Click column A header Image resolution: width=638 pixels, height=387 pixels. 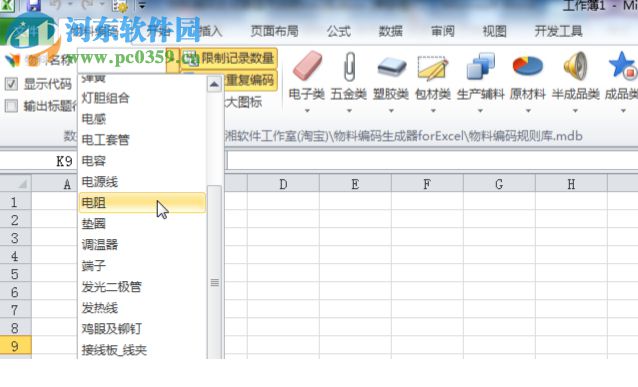pos(54,184)
